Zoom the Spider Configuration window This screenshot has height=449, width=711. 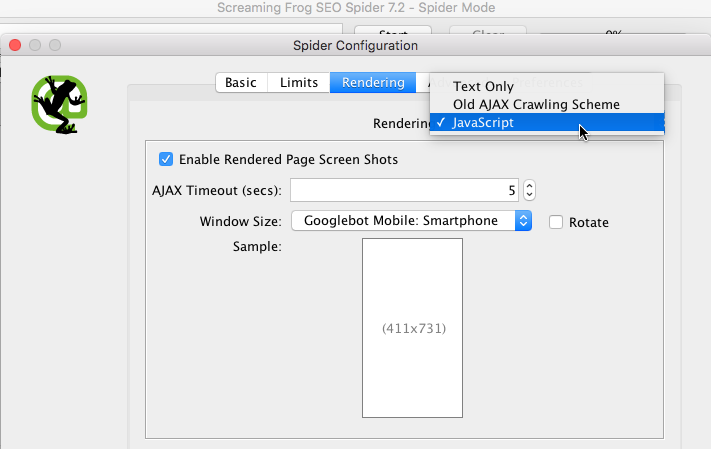click(54, 45)
